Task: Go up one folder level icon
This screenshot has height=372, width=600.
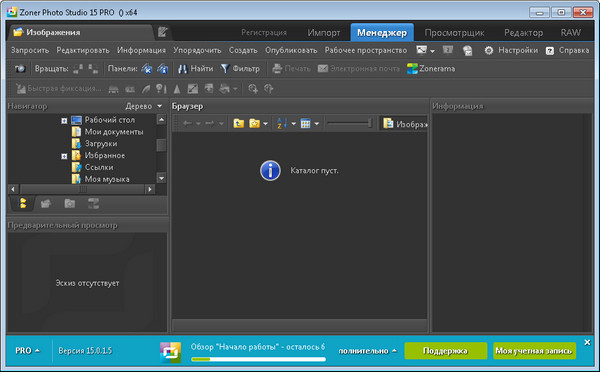Action: pyautogui.click(x=239, y=124)
